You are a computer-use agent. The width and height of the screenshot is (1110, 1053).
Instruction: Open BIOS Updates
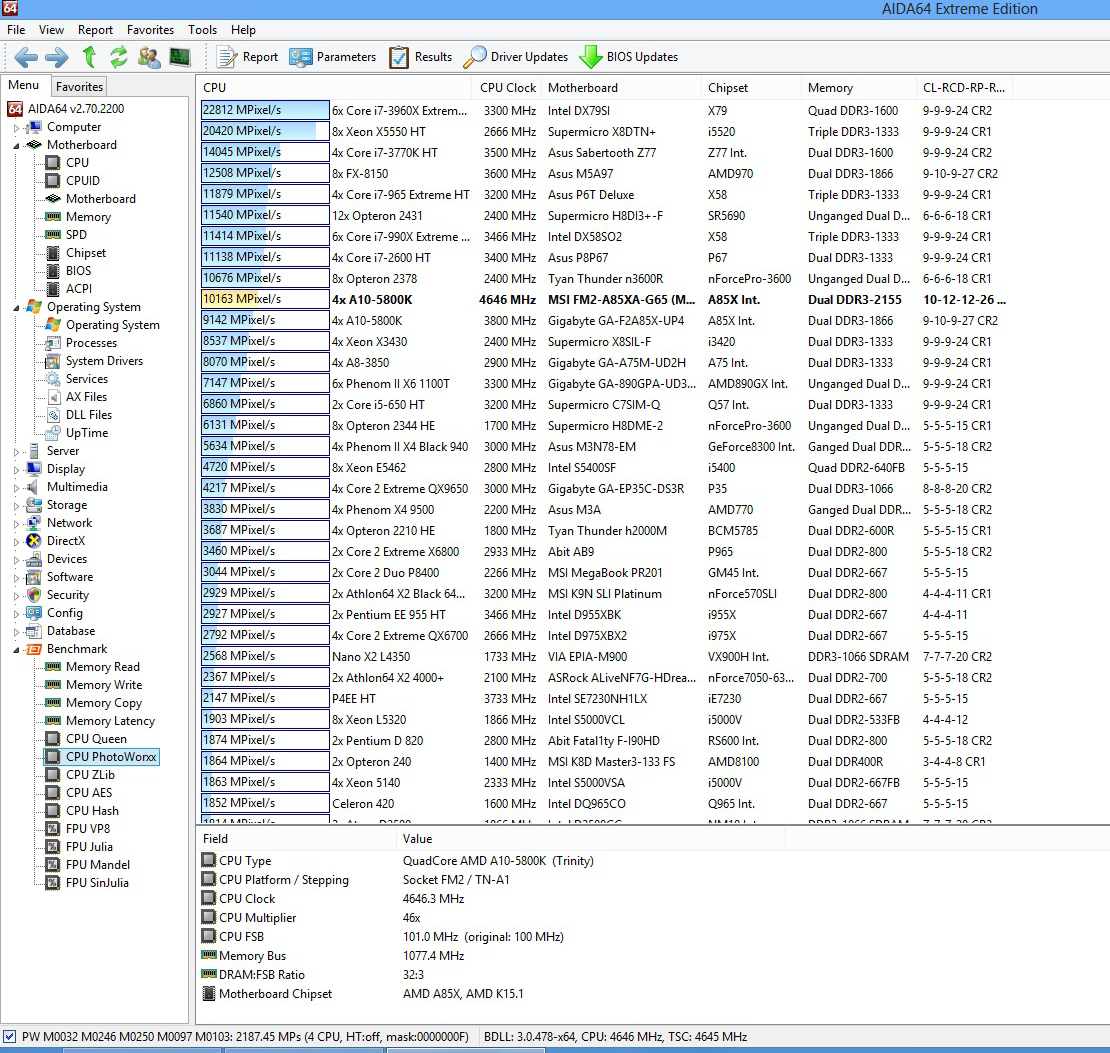click(629, 57)
